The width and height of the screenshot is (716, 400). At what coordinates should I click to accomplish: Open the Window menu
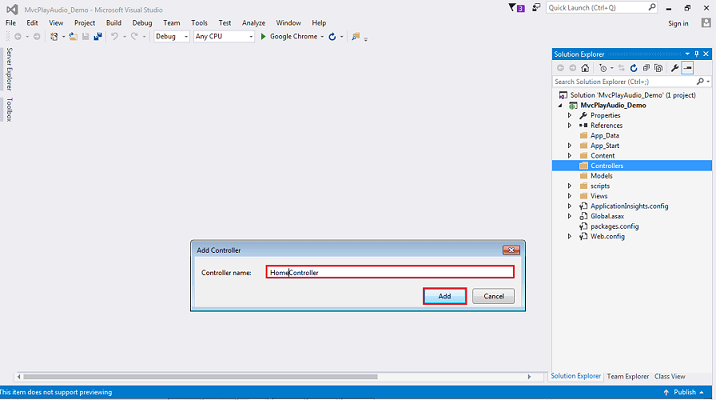(288, 23)
